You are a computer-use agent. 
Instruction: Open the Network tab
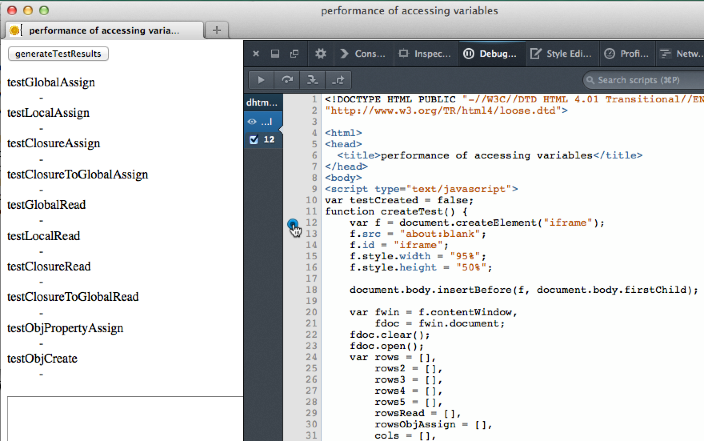(683, 54)
